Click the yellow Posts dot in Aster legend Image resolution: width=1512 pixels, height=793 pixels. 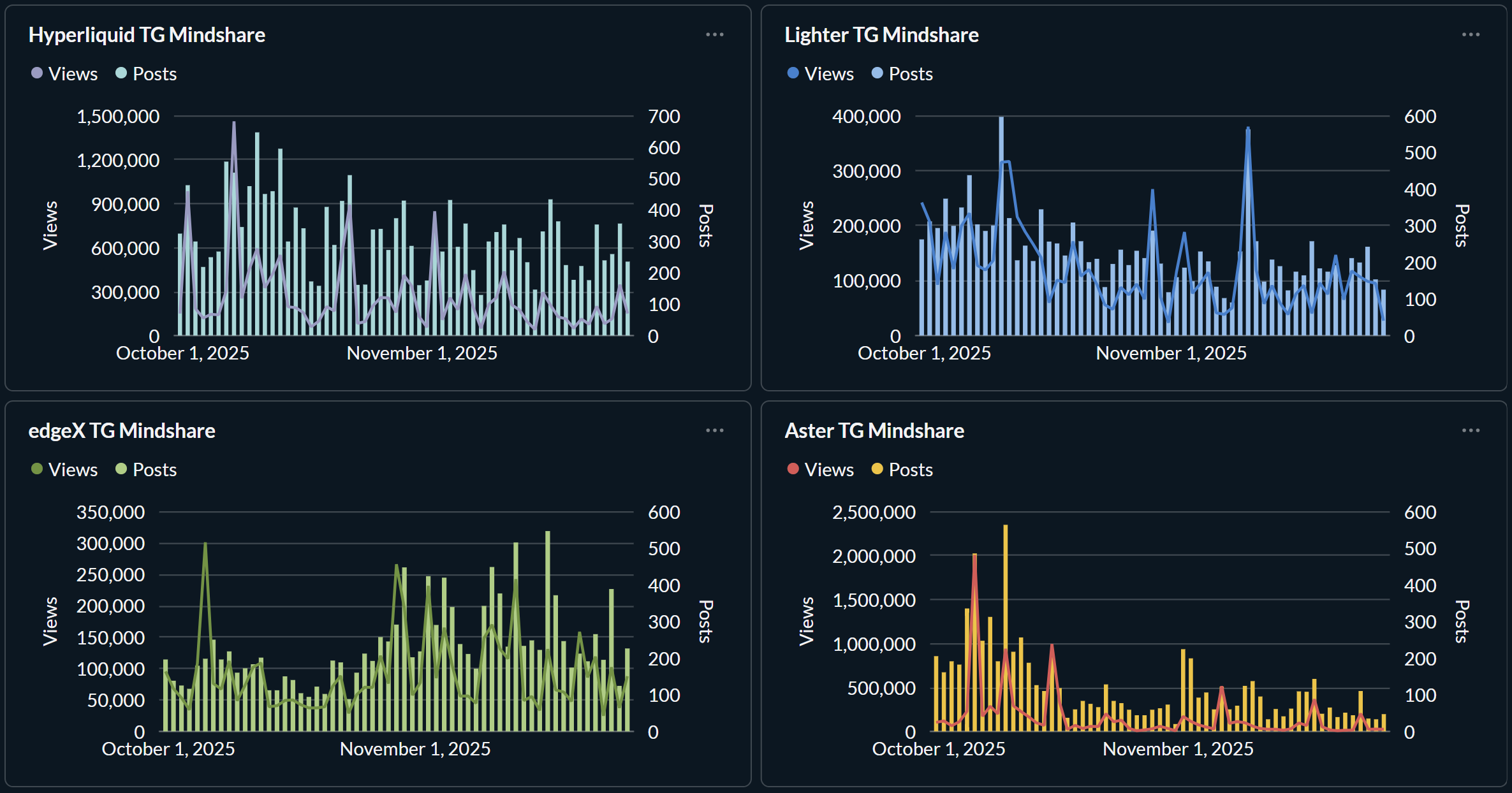point(877,469)
